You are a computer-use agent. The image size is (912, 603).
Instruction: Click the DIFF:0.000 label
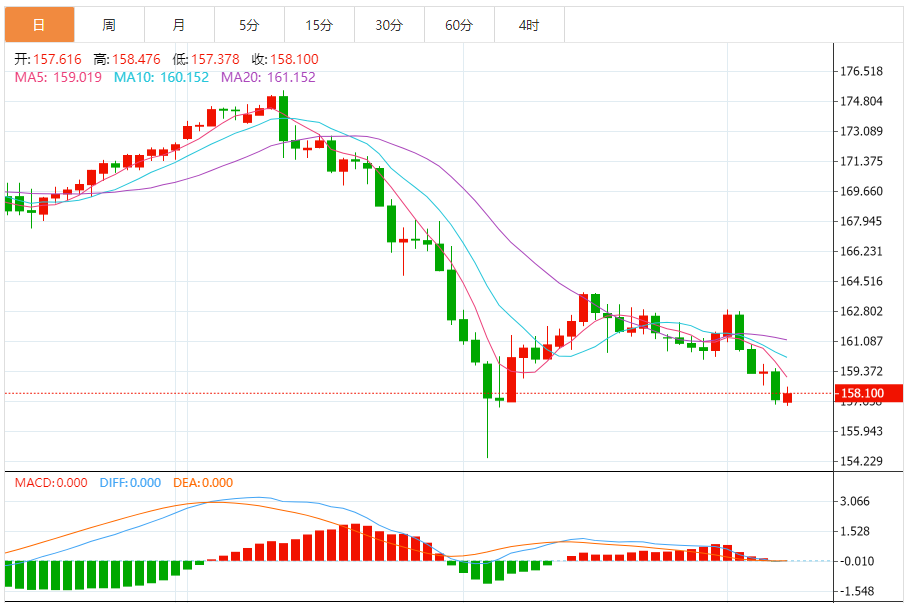pos(130,483)
